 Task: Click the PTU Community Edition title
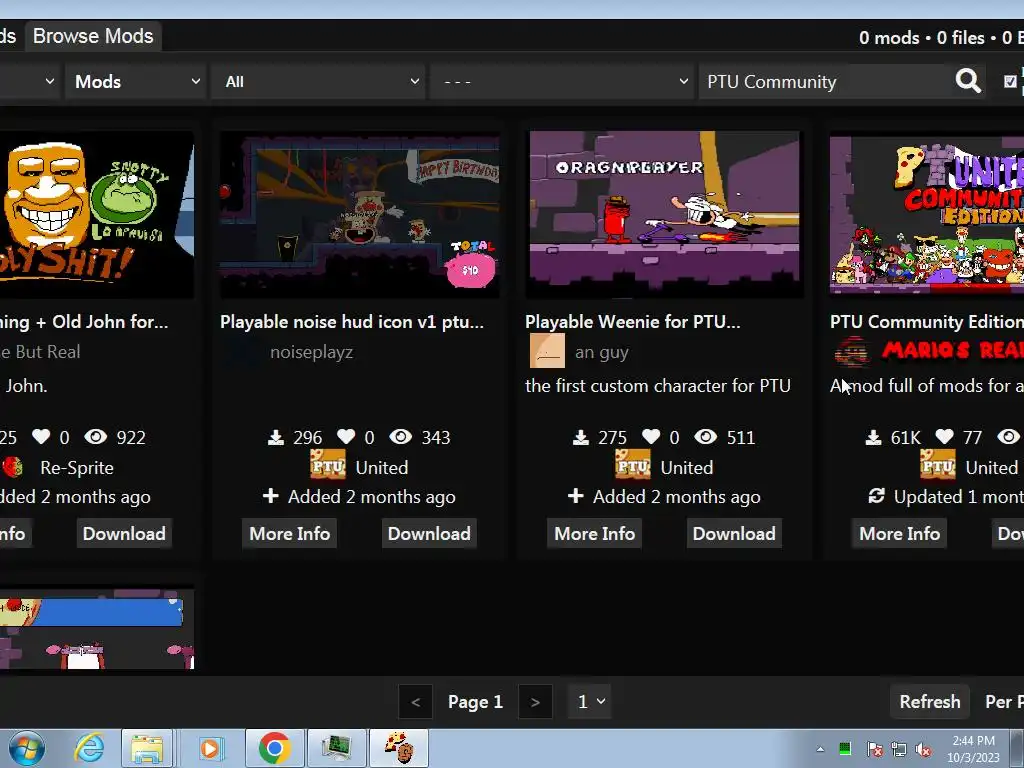pyautogui.click(x=927, y=321)
